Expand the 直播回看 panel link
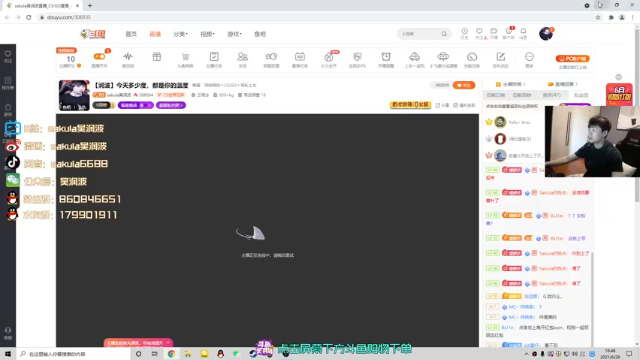 click(x=563, y=84)
